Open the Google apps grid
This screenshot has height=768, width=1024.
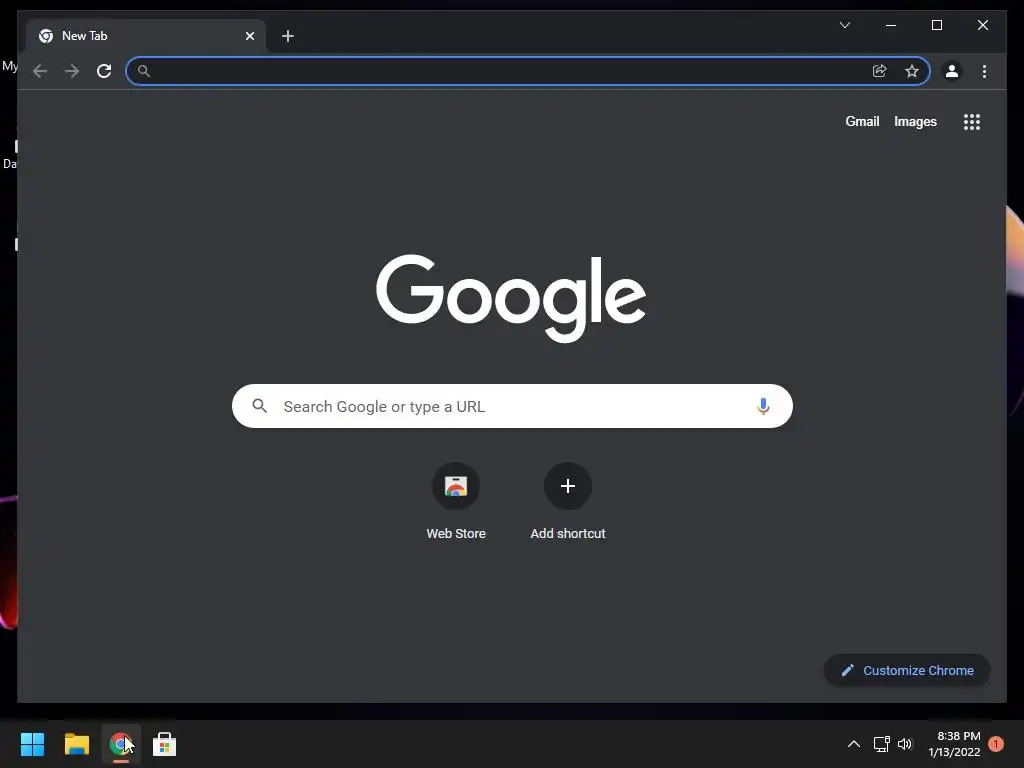972,121
